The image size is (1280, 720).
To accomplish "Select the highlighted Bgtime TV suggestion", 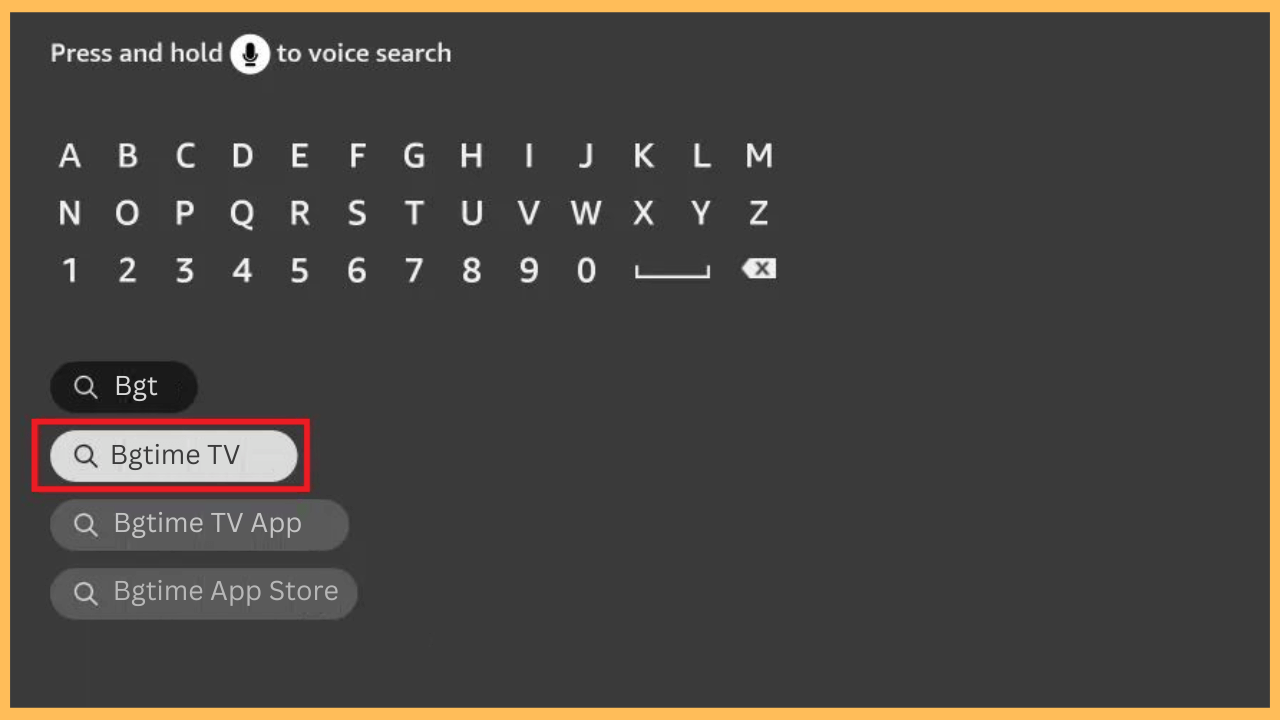I will tap(175, 455).
